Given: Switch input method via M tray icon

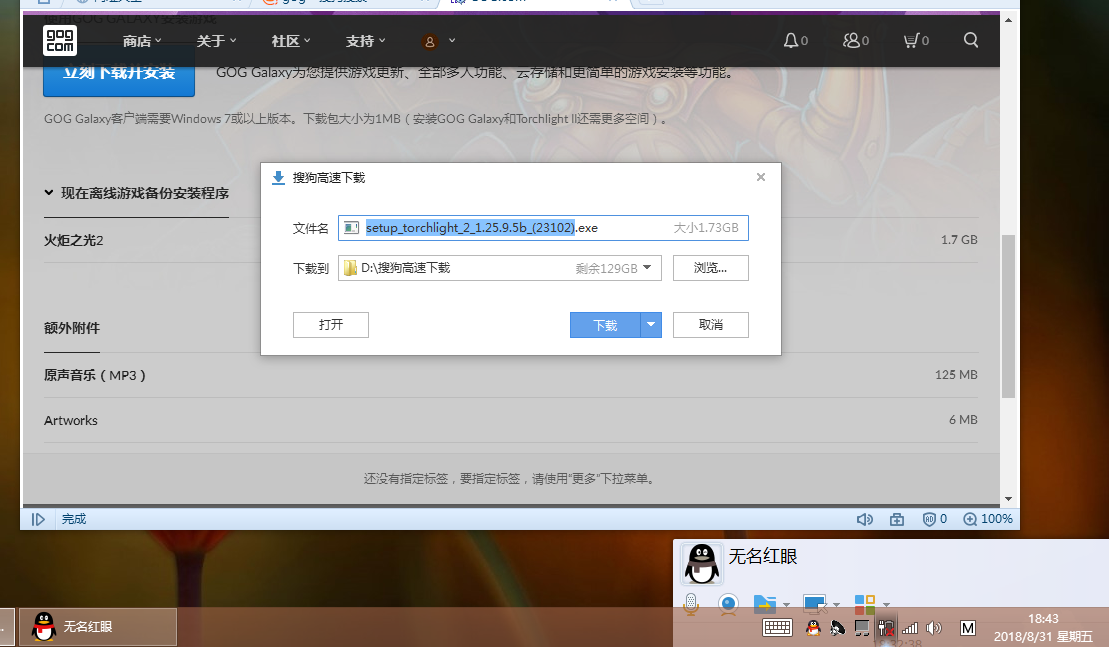Looking at the screenshot, I should point(968,627).
